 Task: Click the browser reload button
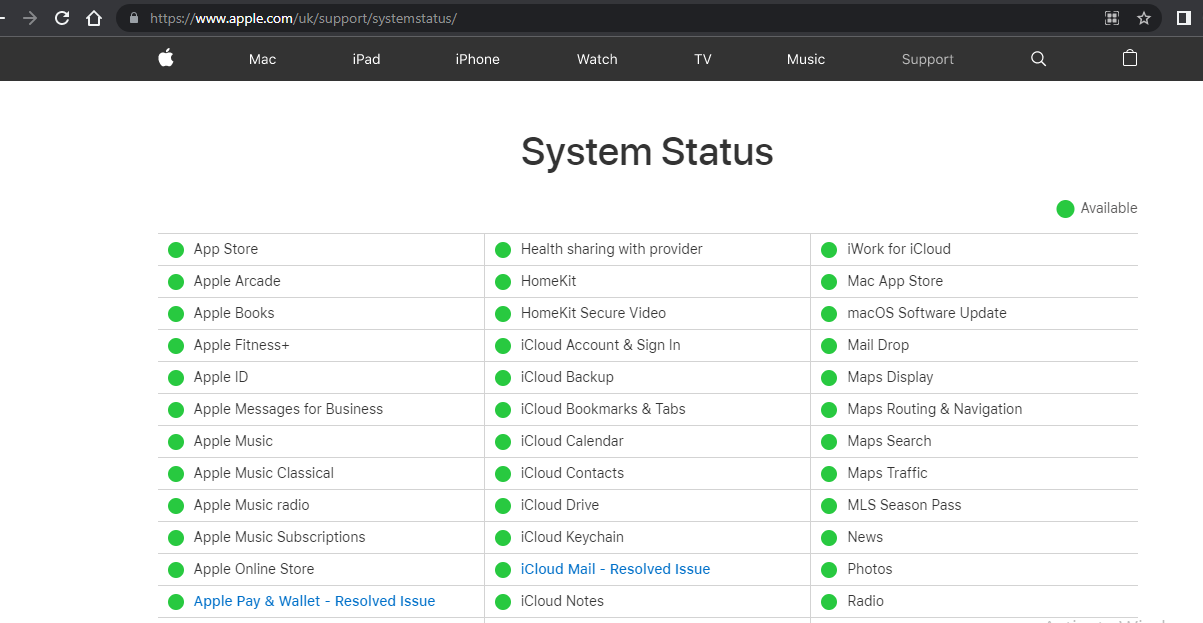point(62,18)
